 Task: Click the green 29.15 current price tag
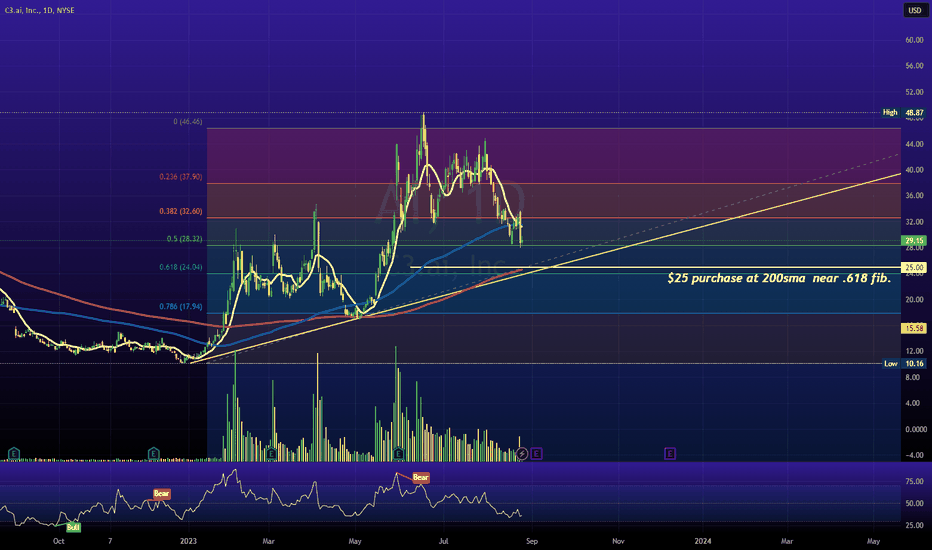(x=914, y=241)
